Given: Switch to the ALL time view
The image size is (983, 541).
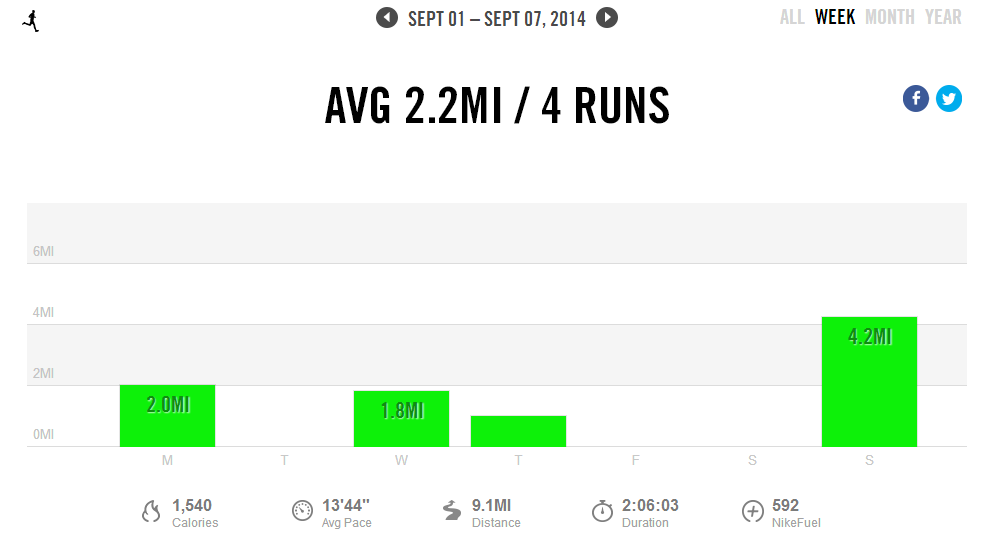Looking at the screenshot, I should 792,17.
